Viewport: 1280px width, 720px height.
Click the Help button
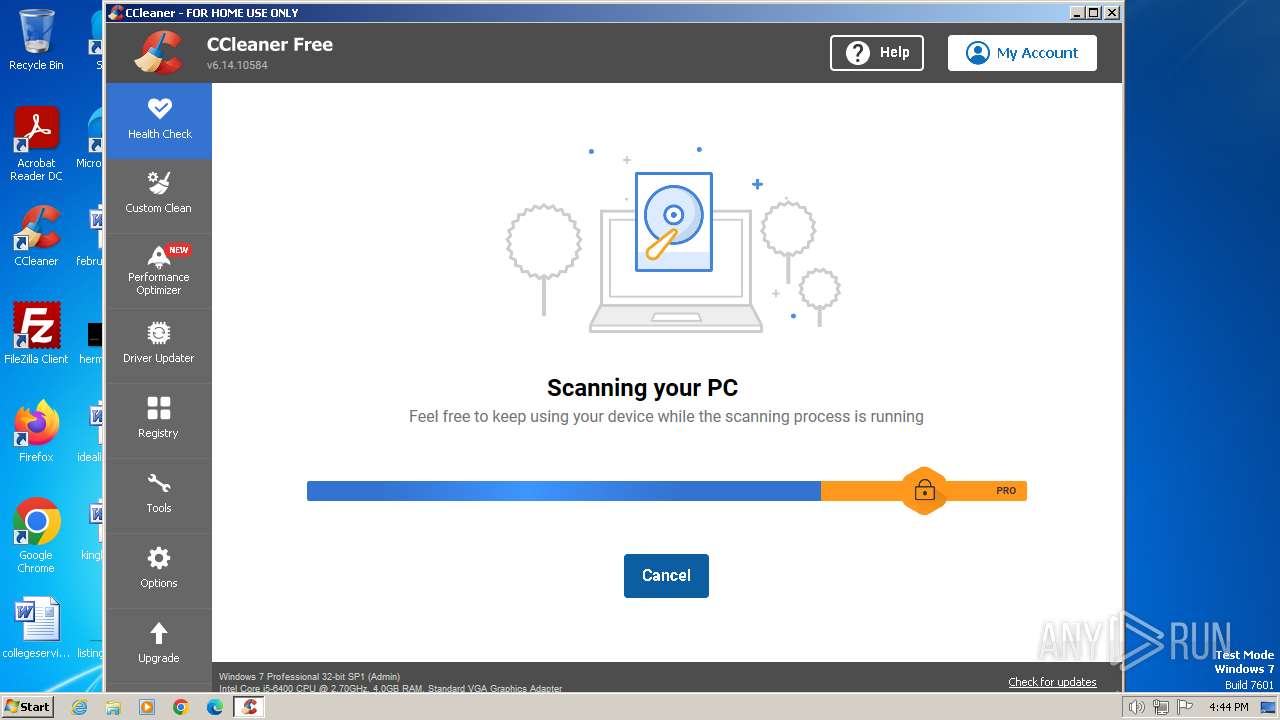[877, 53]
